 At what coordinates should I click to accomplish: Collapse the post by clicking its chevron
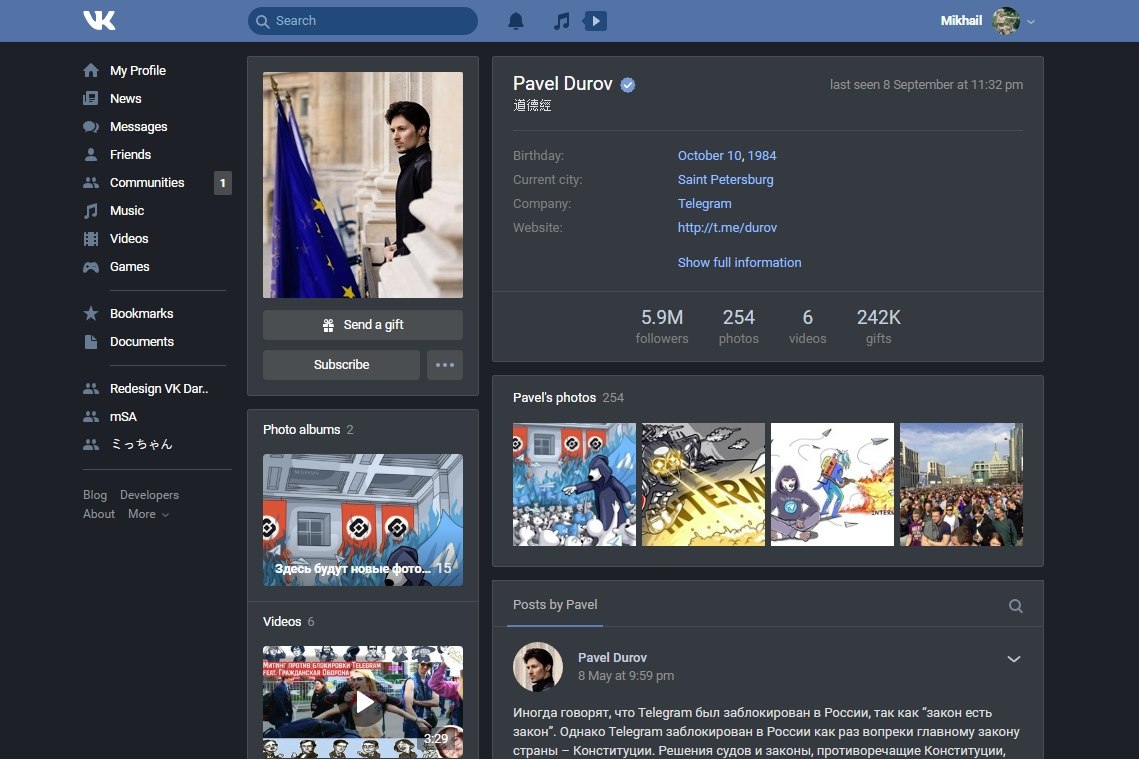pyautogui.click(x=1014, y=659)
